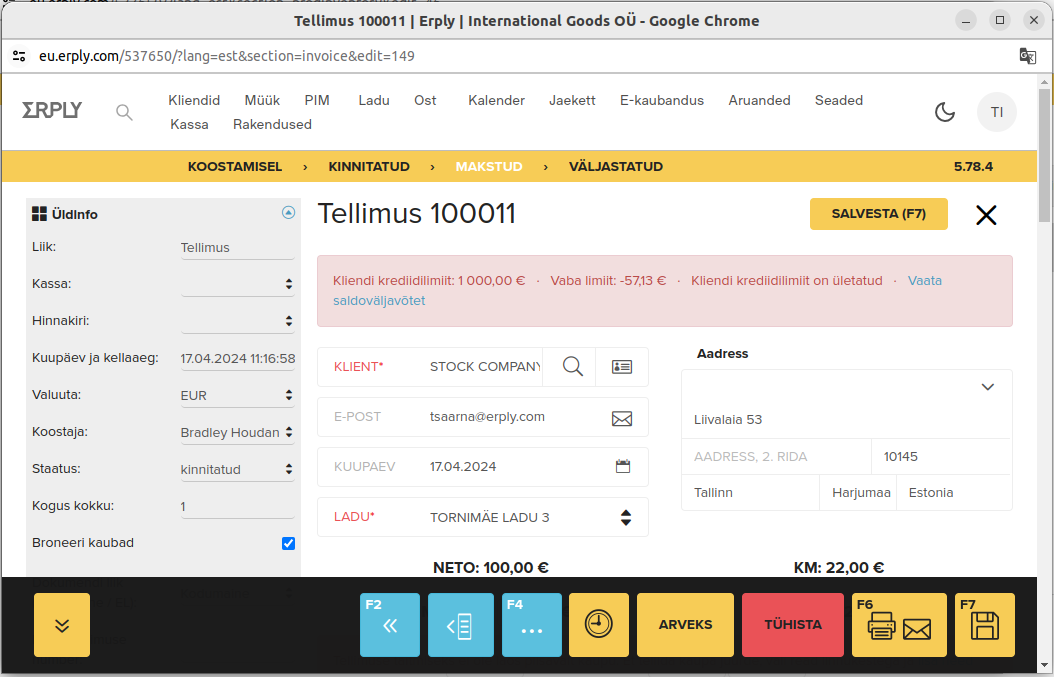The width and height of the screenshot is (1054, 677).
Task: Click the Estonia country field
Action: (x=954, y=493)
